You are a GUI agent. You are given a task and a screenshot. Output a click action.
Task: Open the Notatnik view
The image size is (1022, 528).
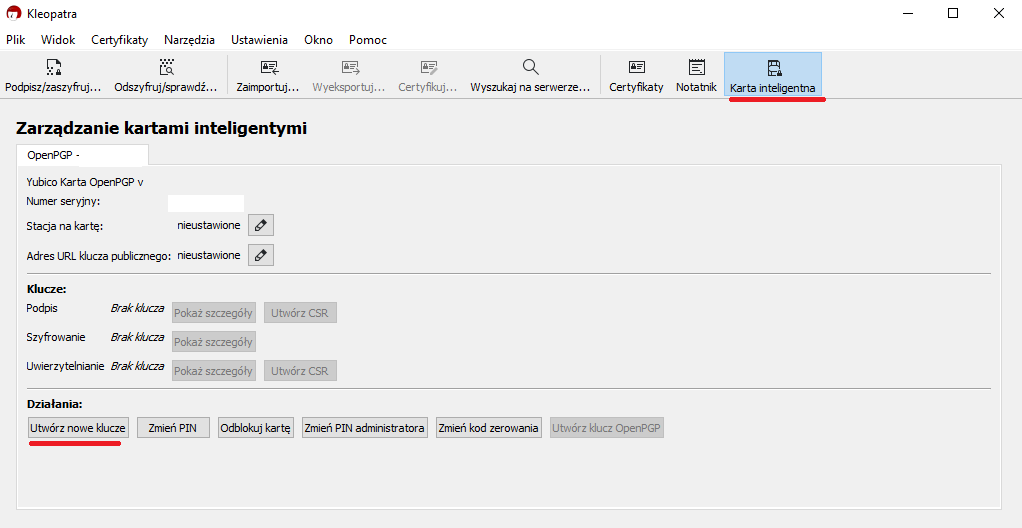pyautogui.click(x=696, y=76)
